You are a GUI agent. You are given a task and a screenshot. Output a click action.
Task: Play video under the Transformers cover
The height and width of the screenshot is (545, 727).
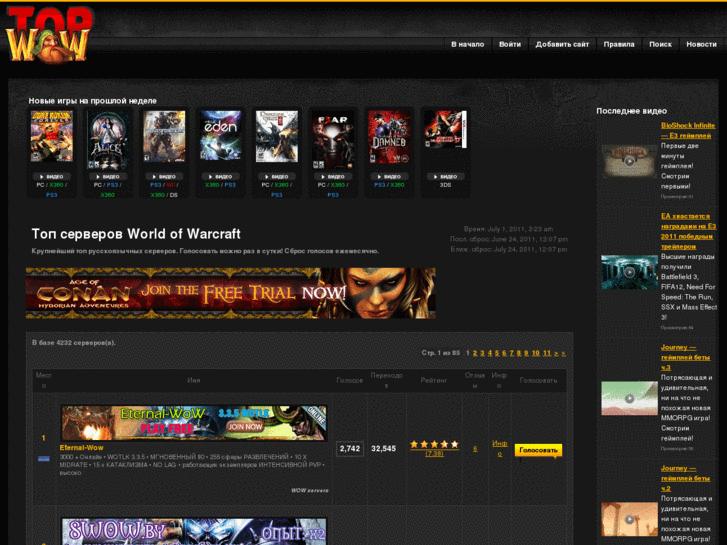[x=164, y=176]
